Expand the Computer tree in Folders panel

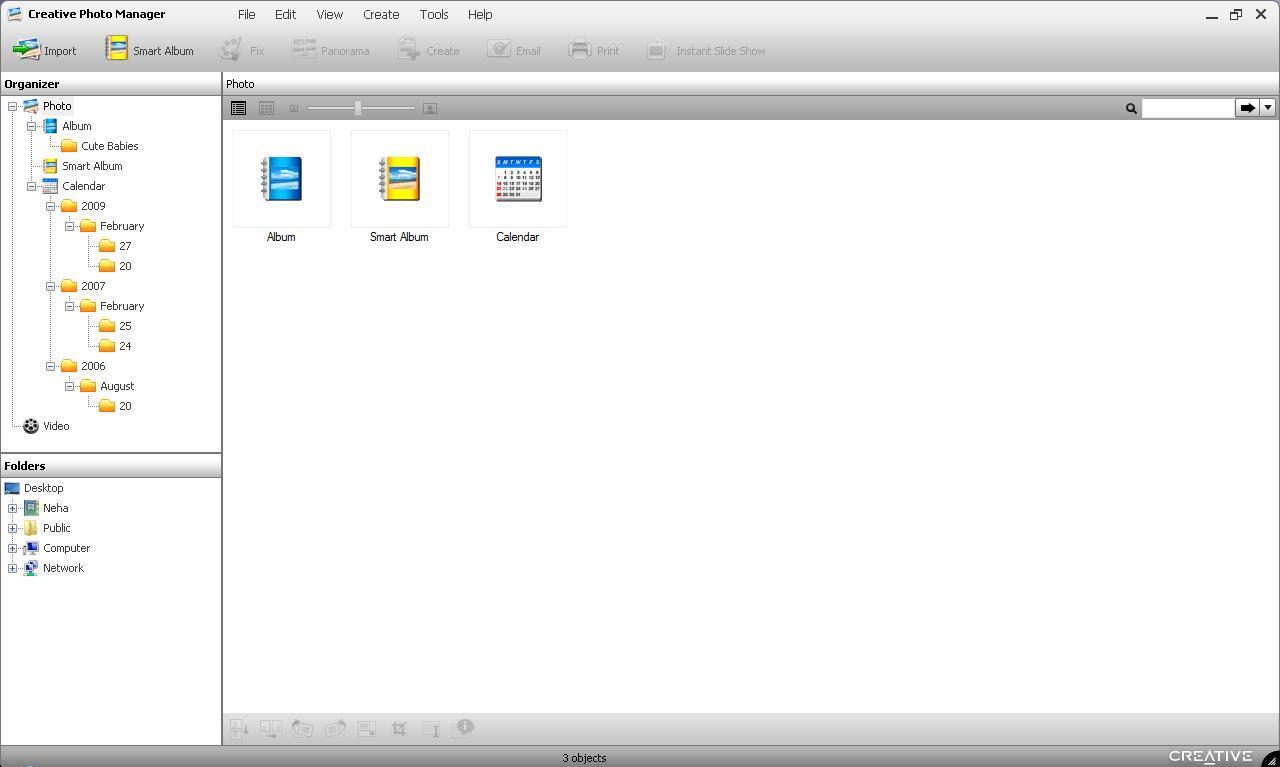click(x=12, y=548)
